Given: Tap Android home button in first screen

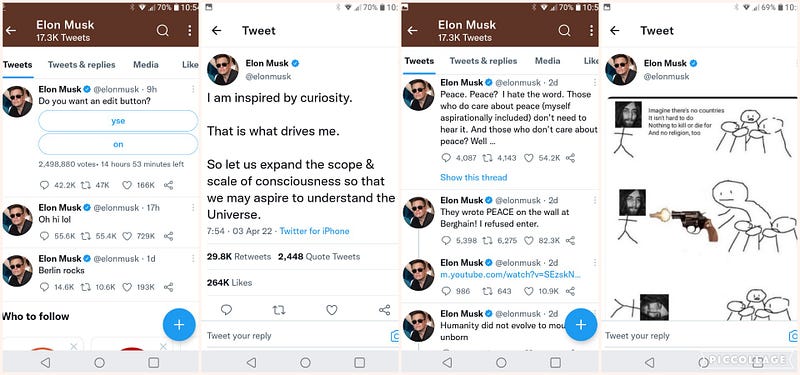Looking at the screenshot, I should coord(99,362).
